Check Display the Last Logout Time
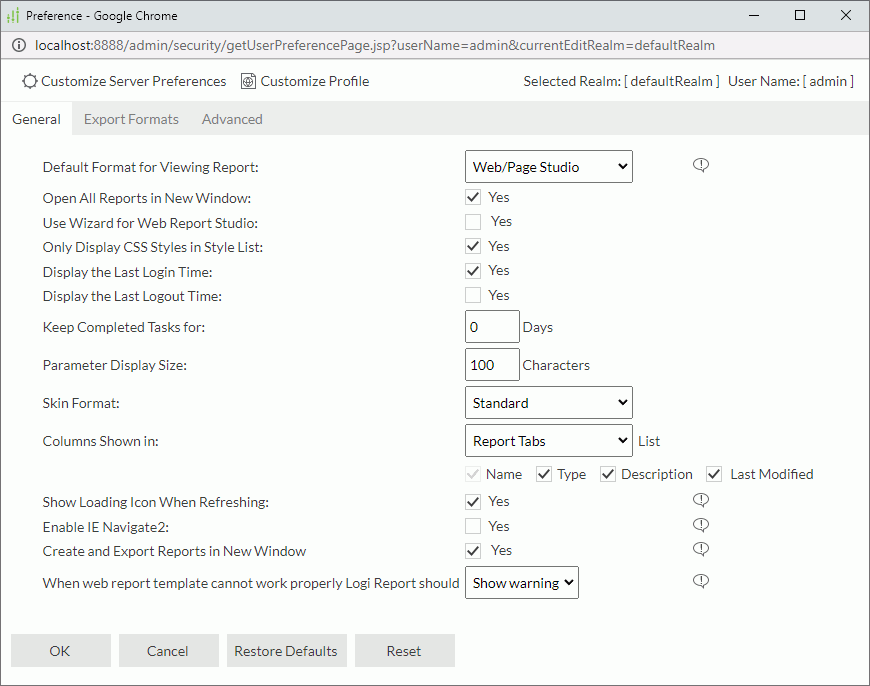 point(472,295)
